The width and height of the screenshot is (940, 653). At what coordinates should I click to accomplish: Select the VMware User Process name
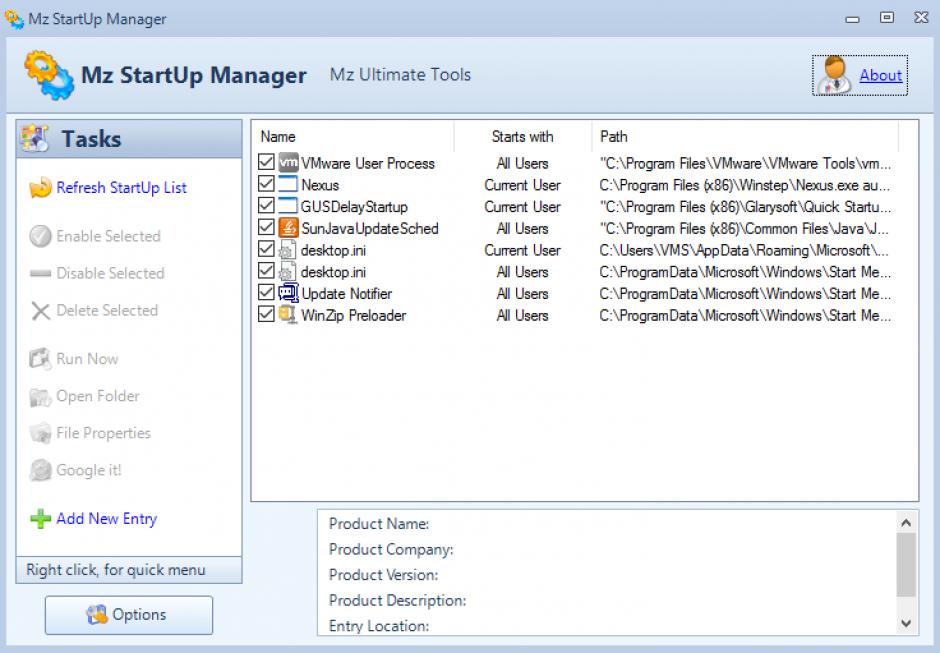[x=367, y=163]
